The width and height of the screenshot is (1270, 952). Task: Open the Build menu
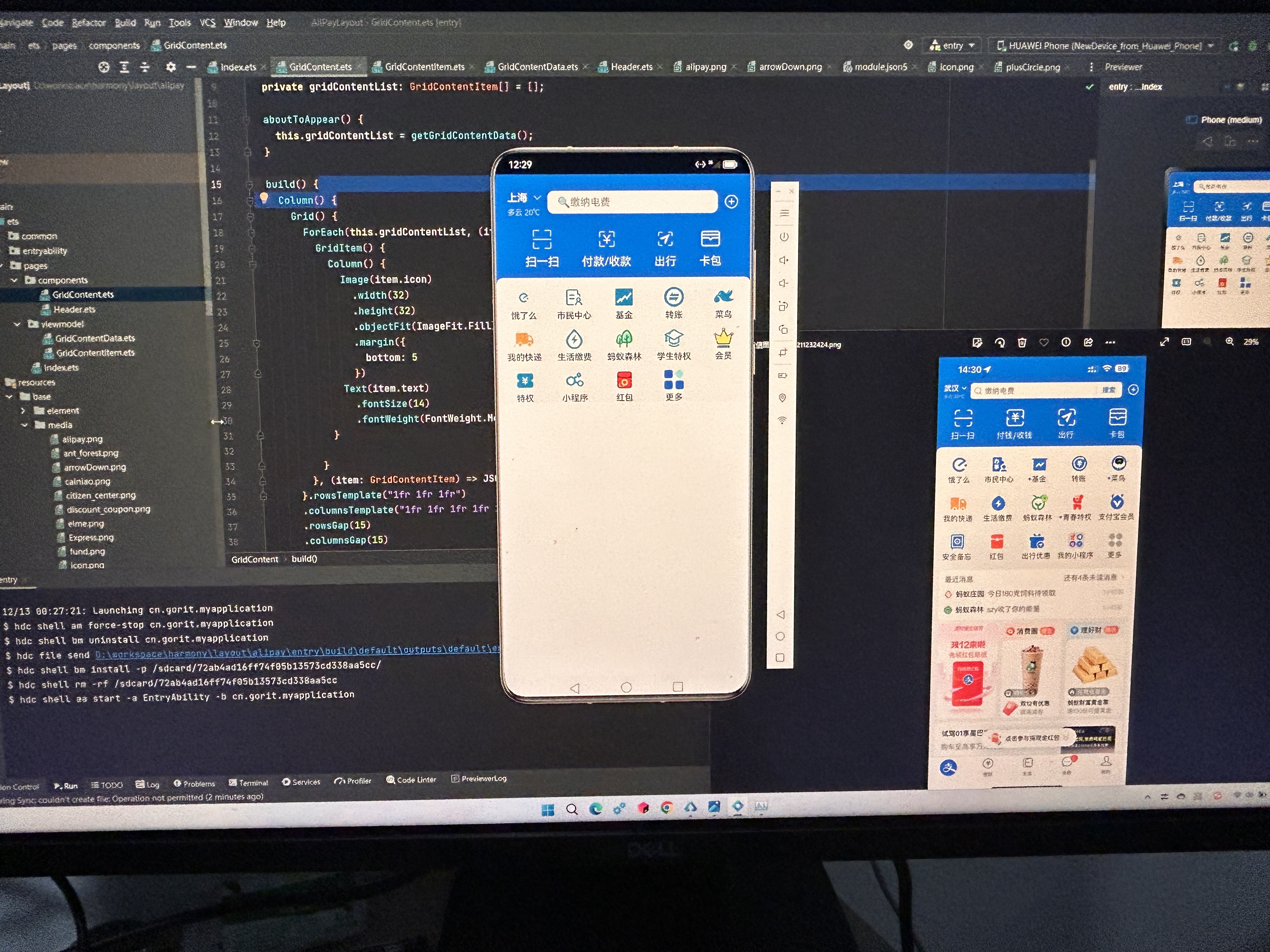pos(125,22)
